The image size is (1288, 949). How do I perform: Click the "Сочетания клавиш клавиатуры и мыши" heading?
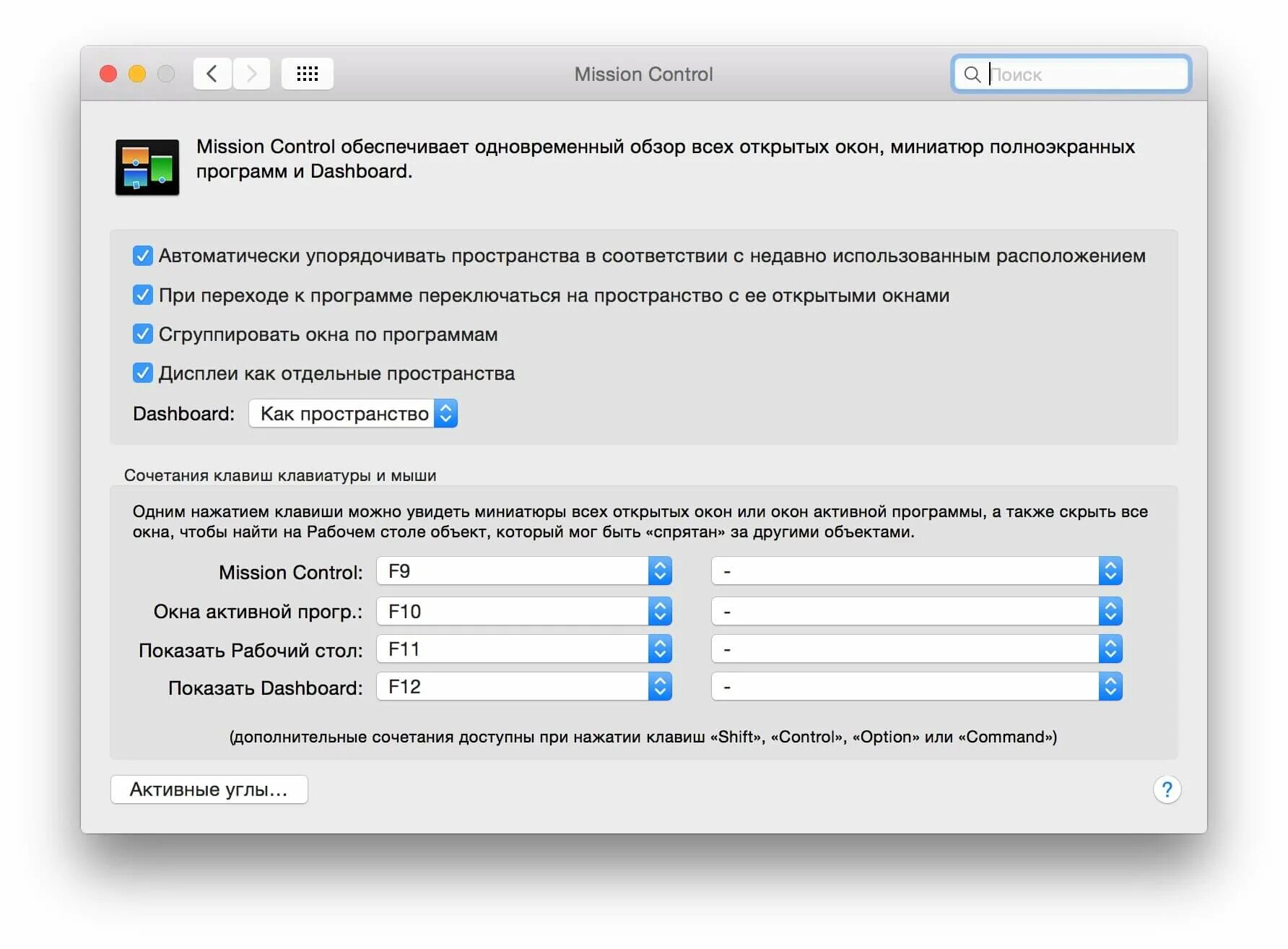[280, 475]
